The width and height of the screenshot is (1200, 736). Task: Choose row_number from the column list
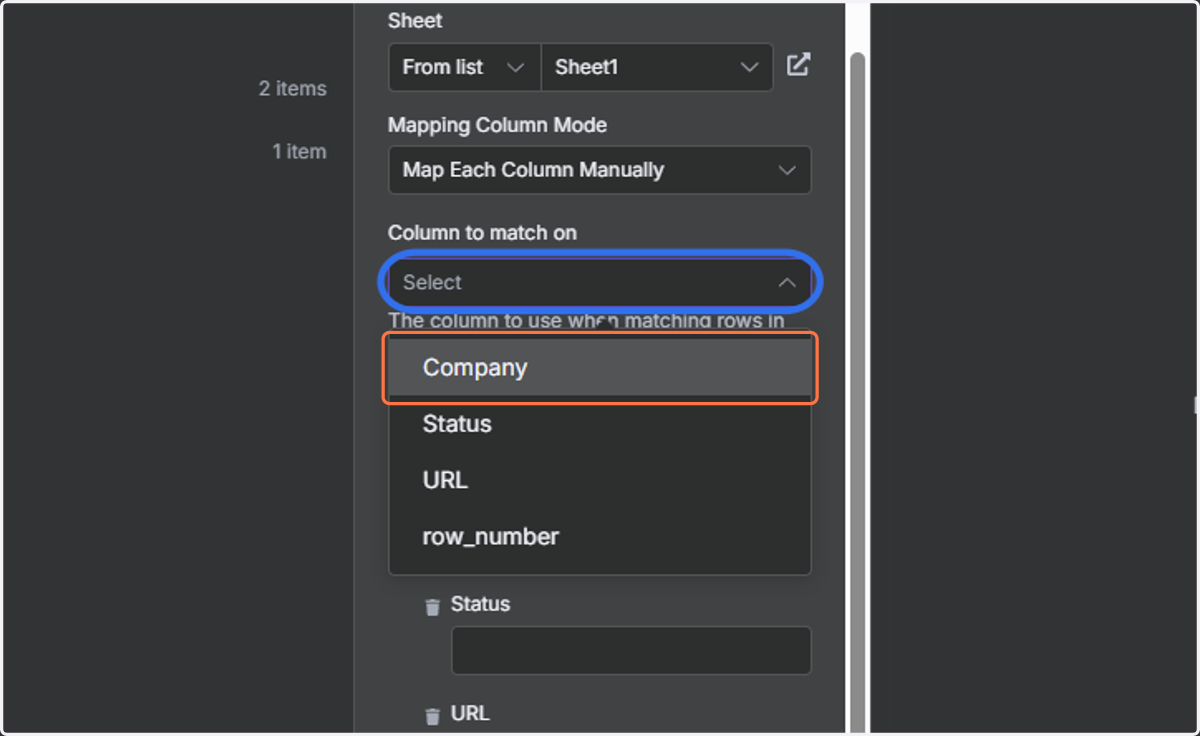tap(600, 537)
